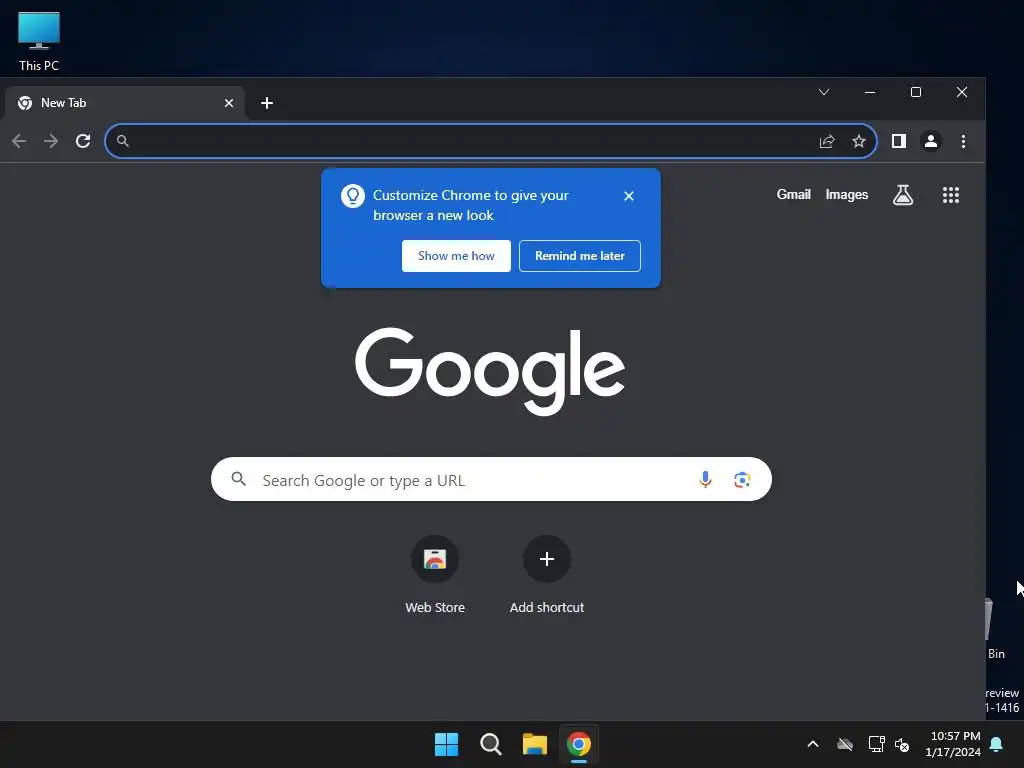
Task: Go back using the back arrow
Action: point(19,141)
